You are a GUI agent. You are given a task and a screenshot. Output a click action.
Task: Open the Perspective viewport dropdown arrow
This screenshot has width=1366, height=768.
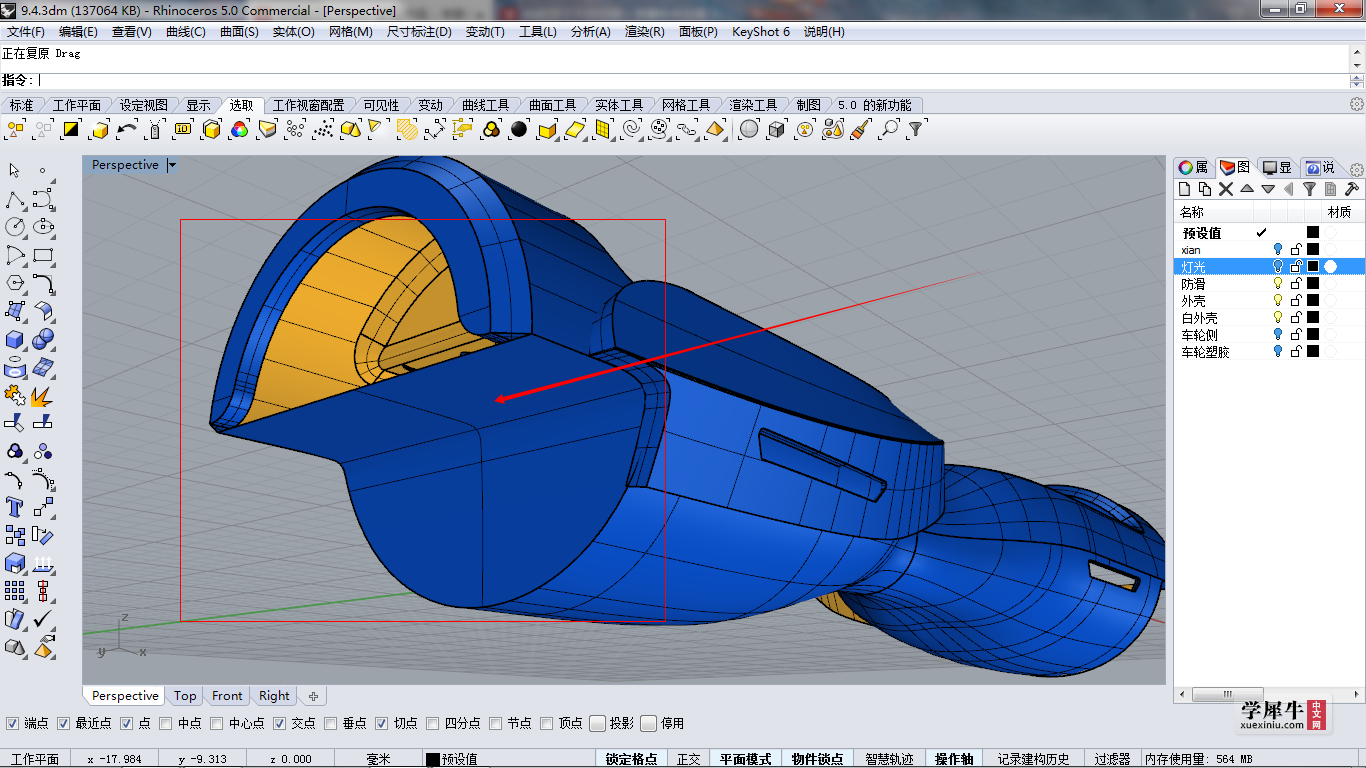(172, 165)
